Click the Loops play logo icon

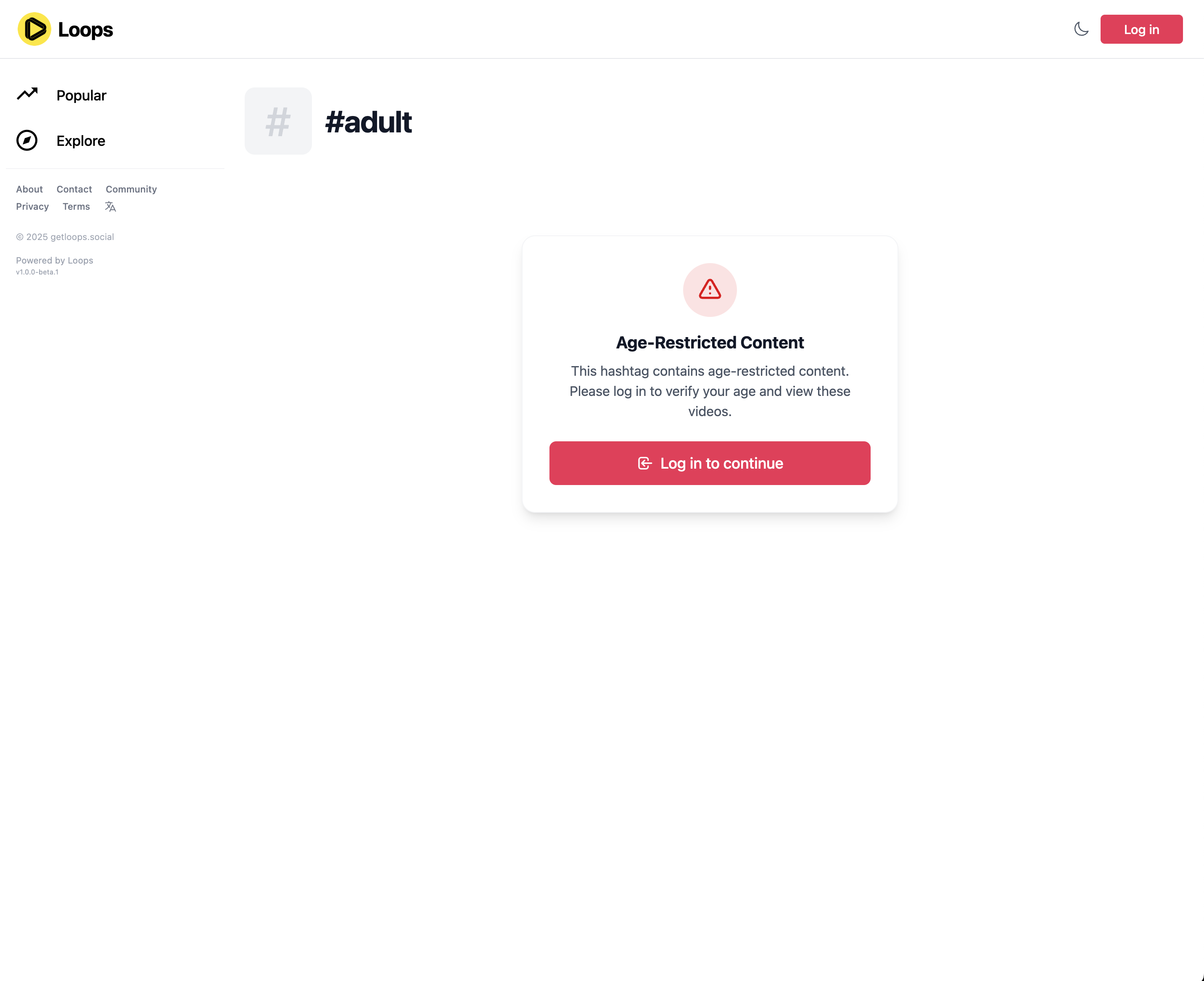pos(34,29)
